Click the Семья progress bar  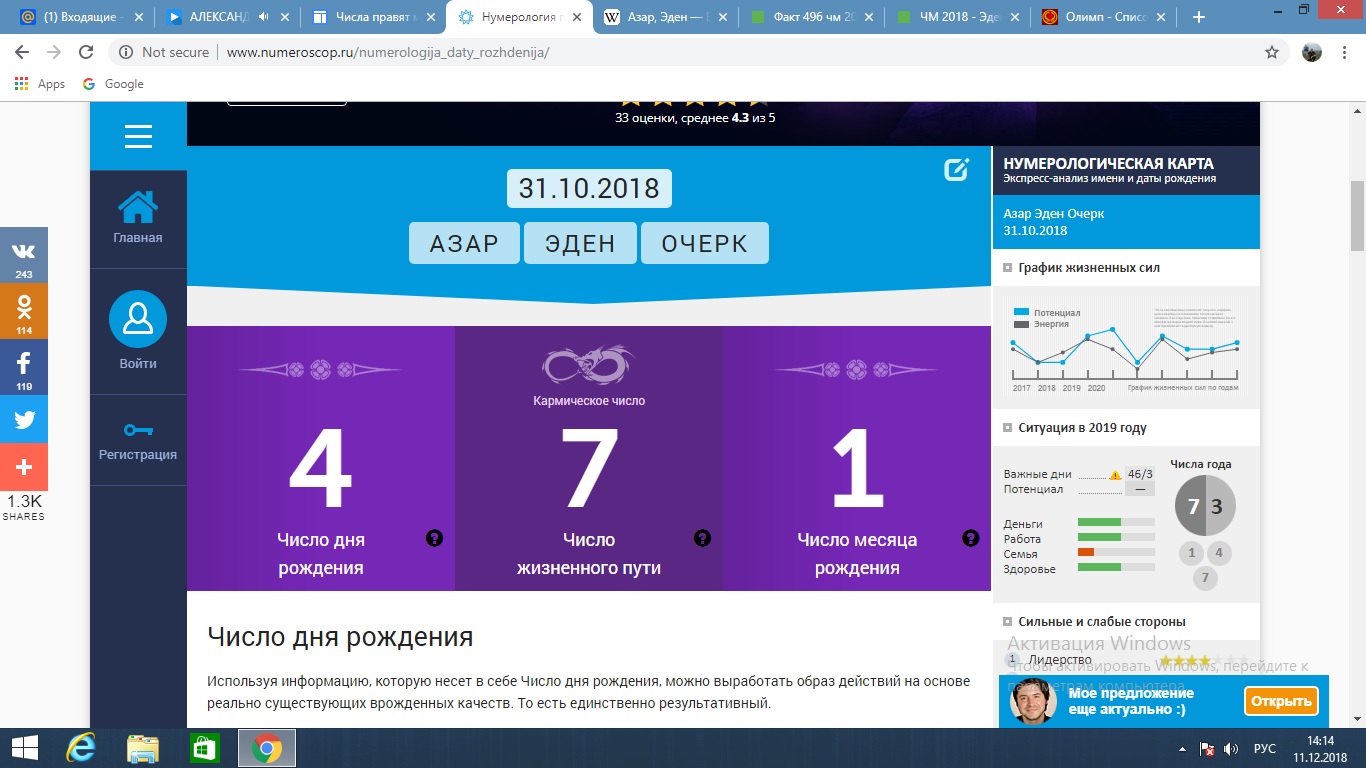point(1116,553)
